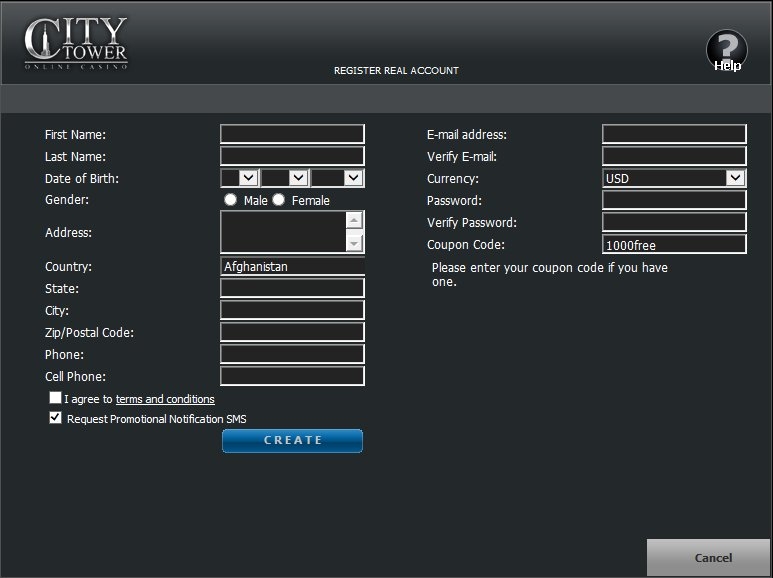773x578 pixels.
Task: Click the Verify Password field
Action: [x=674, y=222]
